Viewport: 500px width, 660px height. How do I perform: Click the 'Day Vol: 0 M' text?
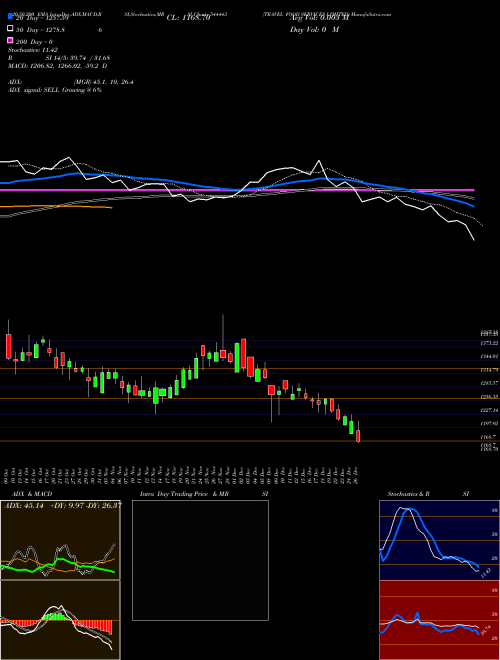click(x=314, y=30)
